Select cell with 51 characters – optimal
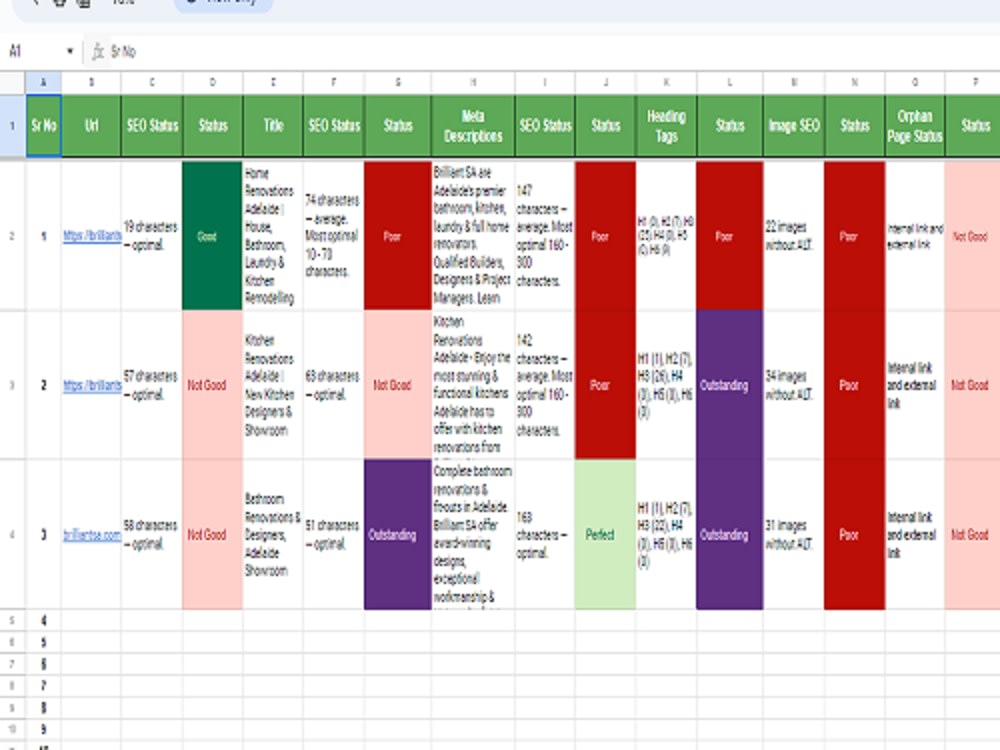Image resolution: width=1000 pixels, height=750 pixels. (x=334, y=534)
